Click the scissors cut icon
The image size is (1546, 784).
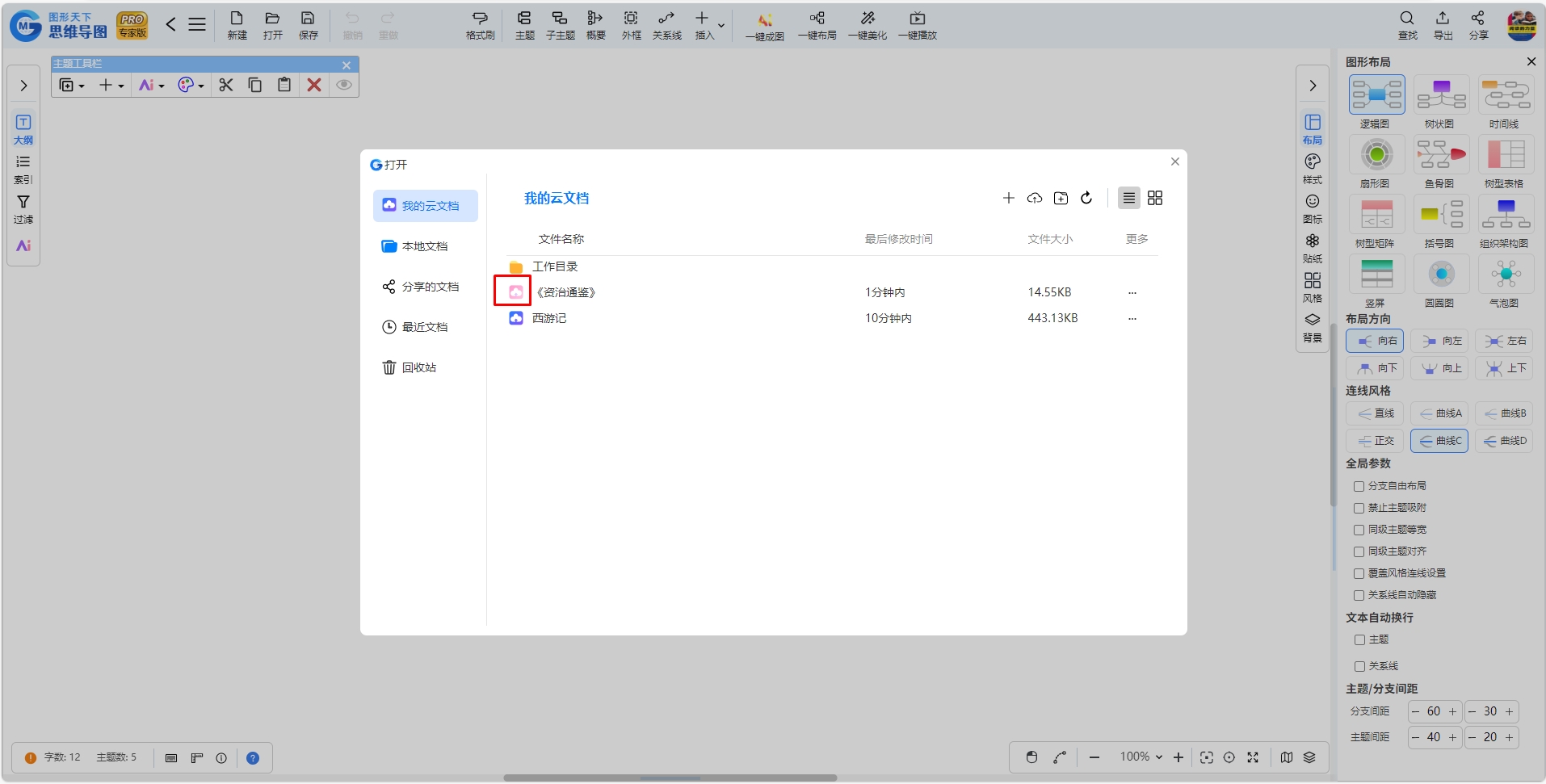click(x=226, y=85)
